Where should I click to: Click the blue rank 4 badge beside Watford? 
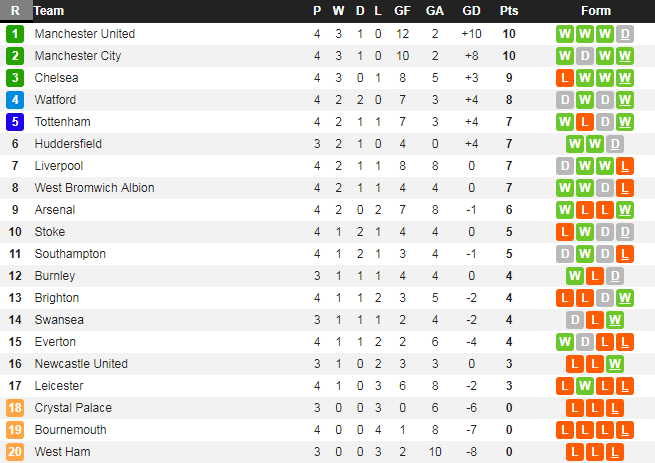pos(15,100)
